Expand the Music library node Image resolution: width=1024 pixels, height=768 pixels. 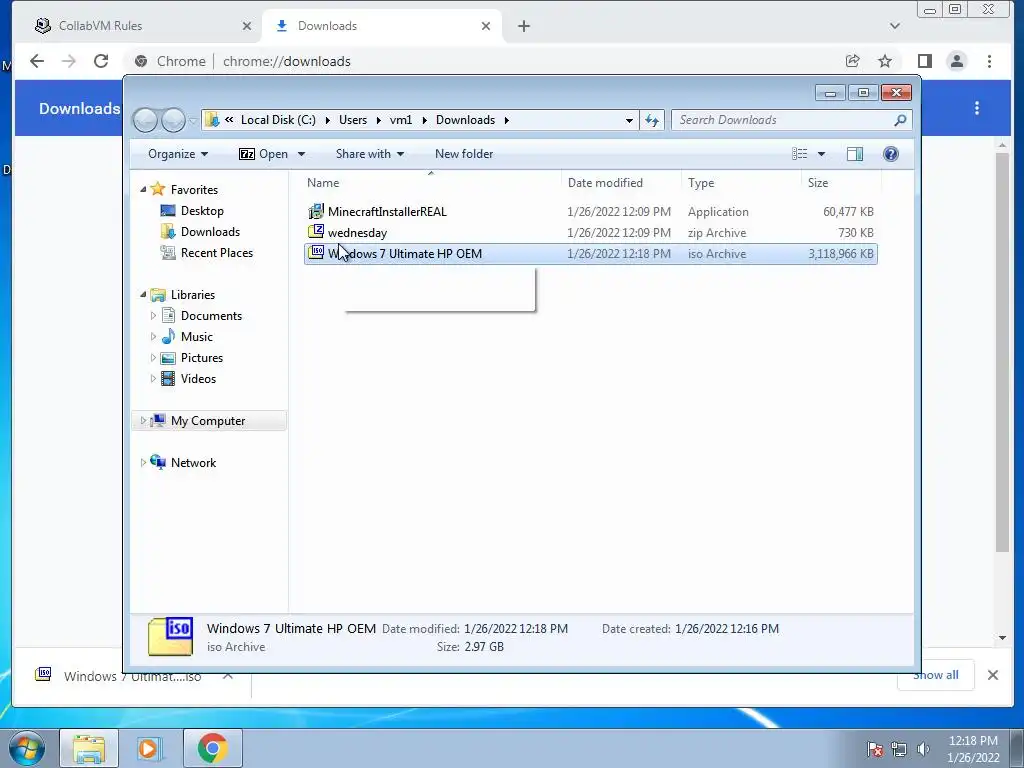point(153,336)
